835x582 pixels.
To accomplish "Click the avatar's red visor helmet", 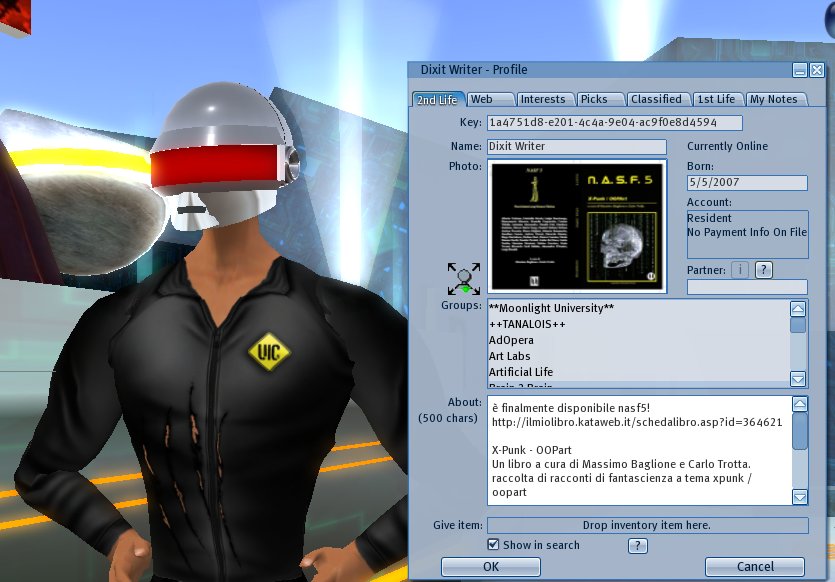I will coord(224,157).
